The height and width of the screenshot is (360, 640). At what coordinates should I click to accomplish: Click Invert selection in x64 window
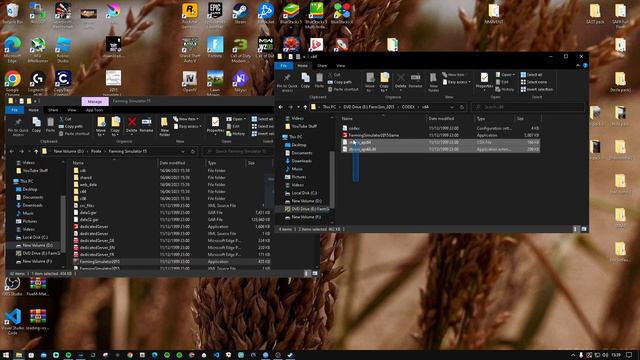pyautogui.click(x=537, y=89)
